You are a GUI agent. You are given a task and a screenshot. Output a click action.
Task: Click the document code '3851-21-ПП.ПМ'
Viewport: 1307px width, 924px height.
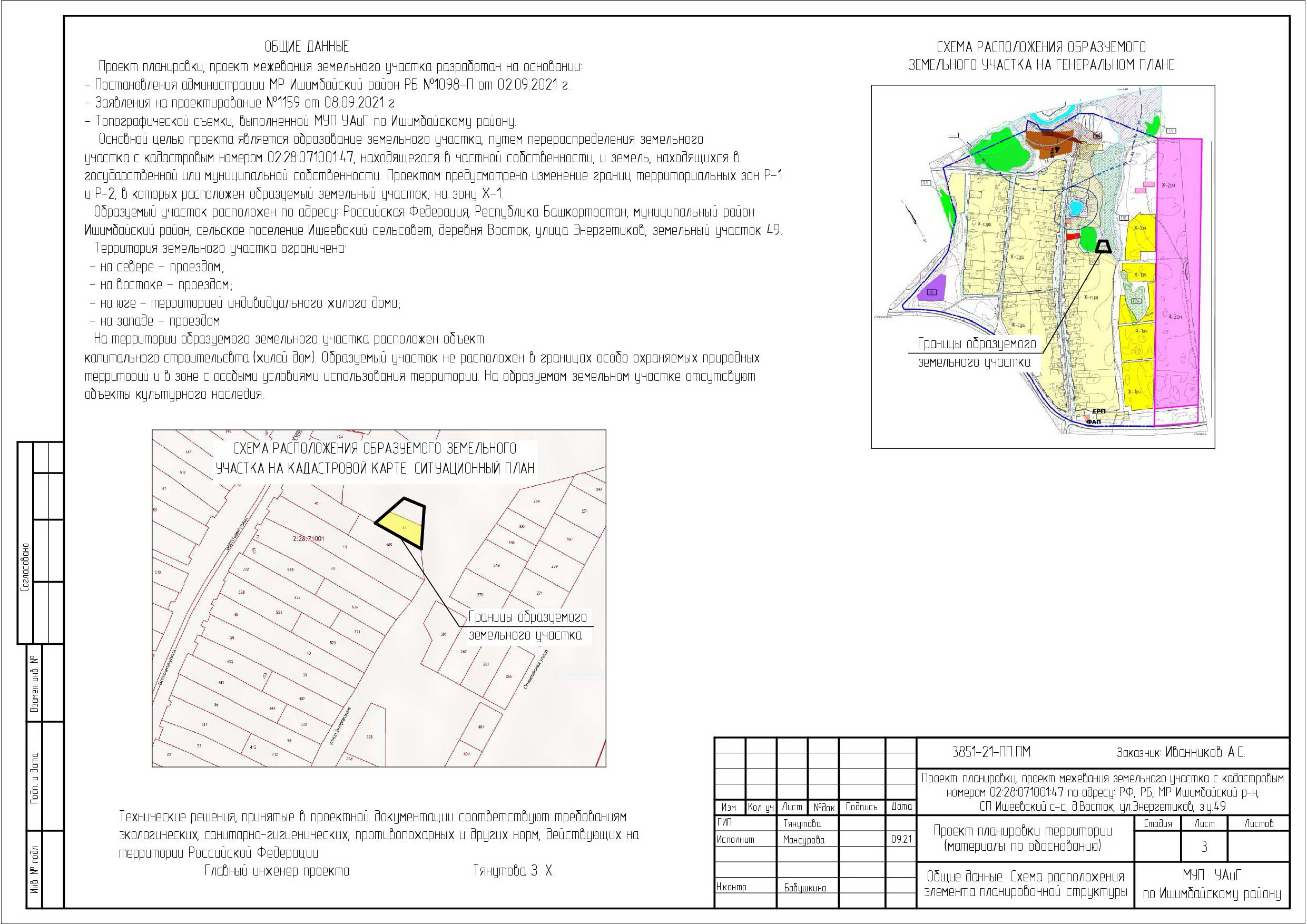pyautogui.click(x=991, y=753)
